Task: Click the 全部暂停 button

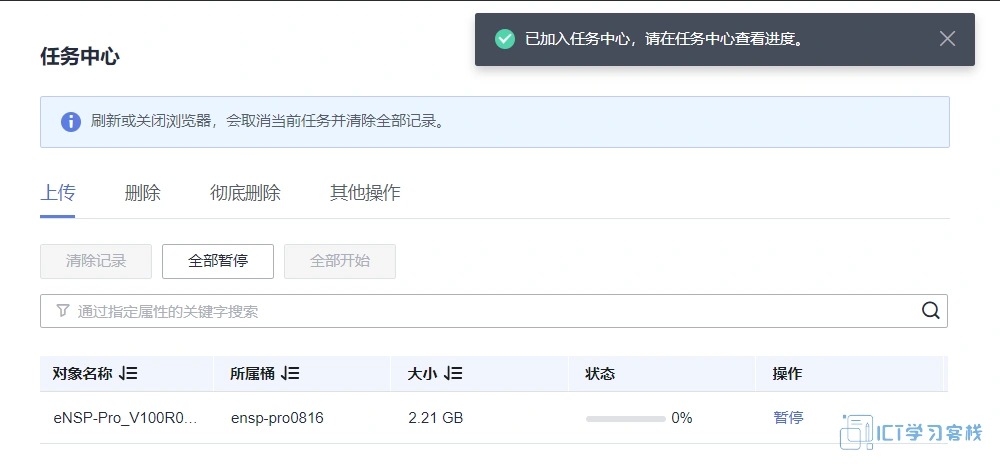Action: tap(218, 261)
